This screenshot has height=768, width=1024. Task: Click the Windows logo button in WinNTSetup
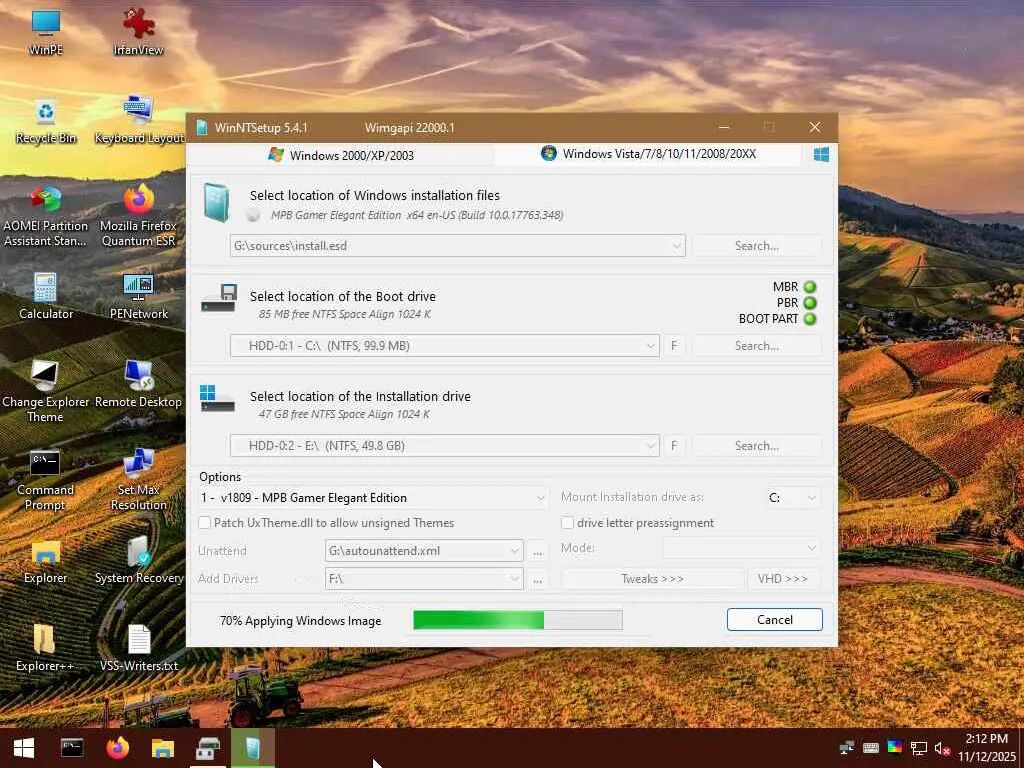(x=822, y=154)
